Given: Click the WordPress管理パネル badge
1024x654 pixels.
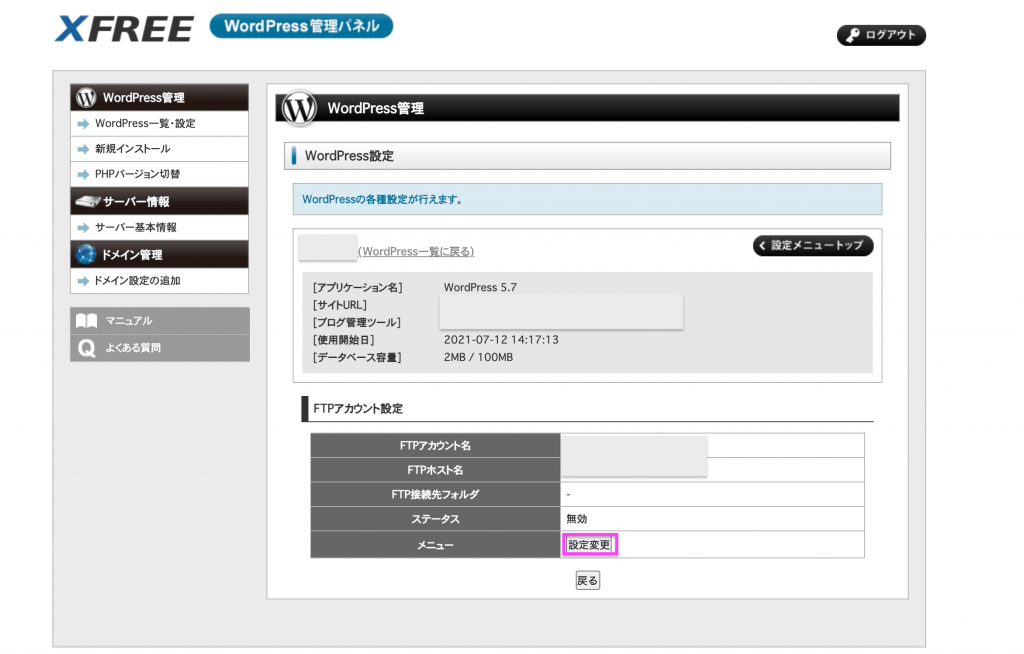Looking at the screenshot, I should pos(301,26).
